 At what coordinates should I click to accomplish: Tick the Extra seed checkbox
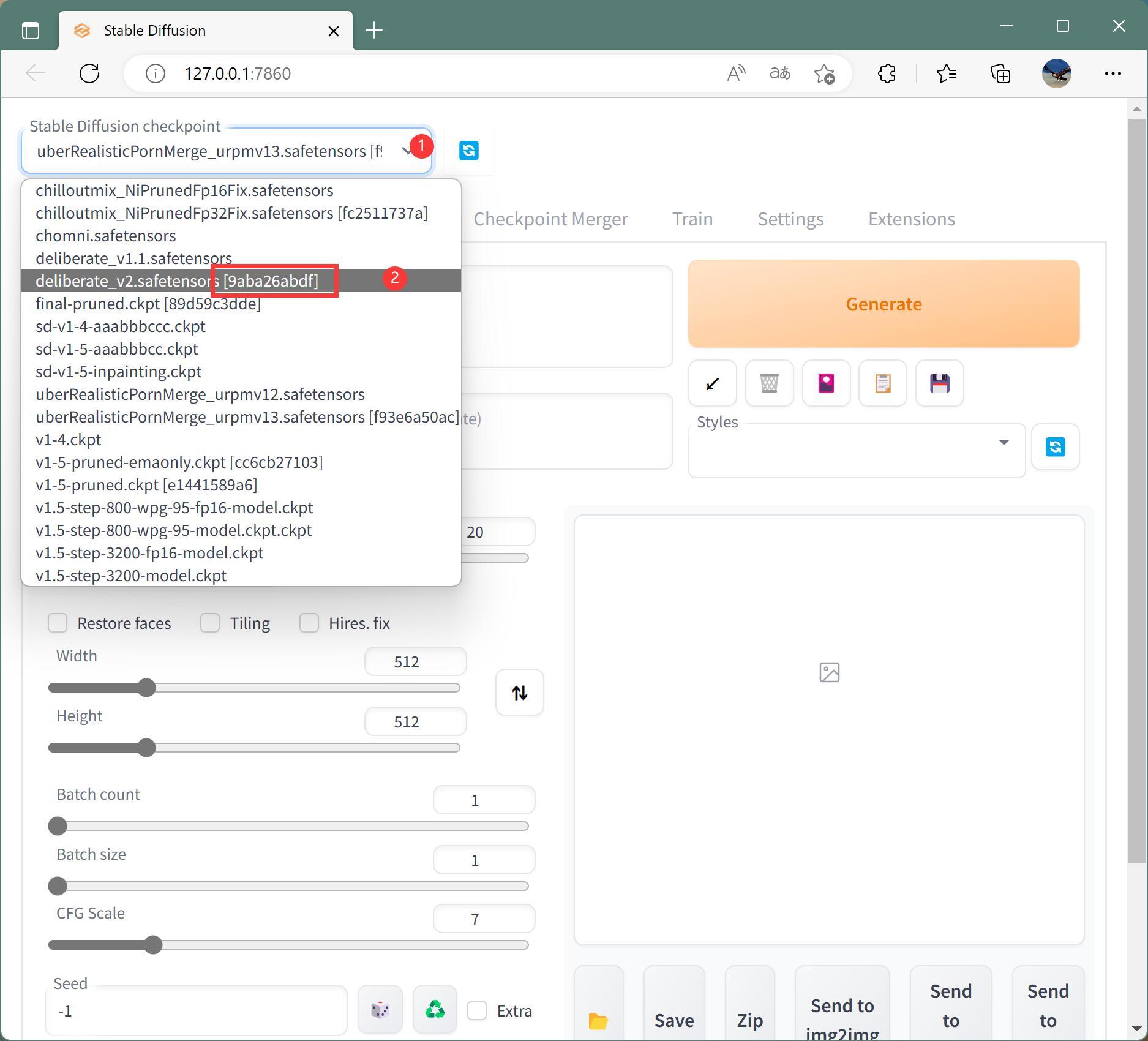(477, 1010)
